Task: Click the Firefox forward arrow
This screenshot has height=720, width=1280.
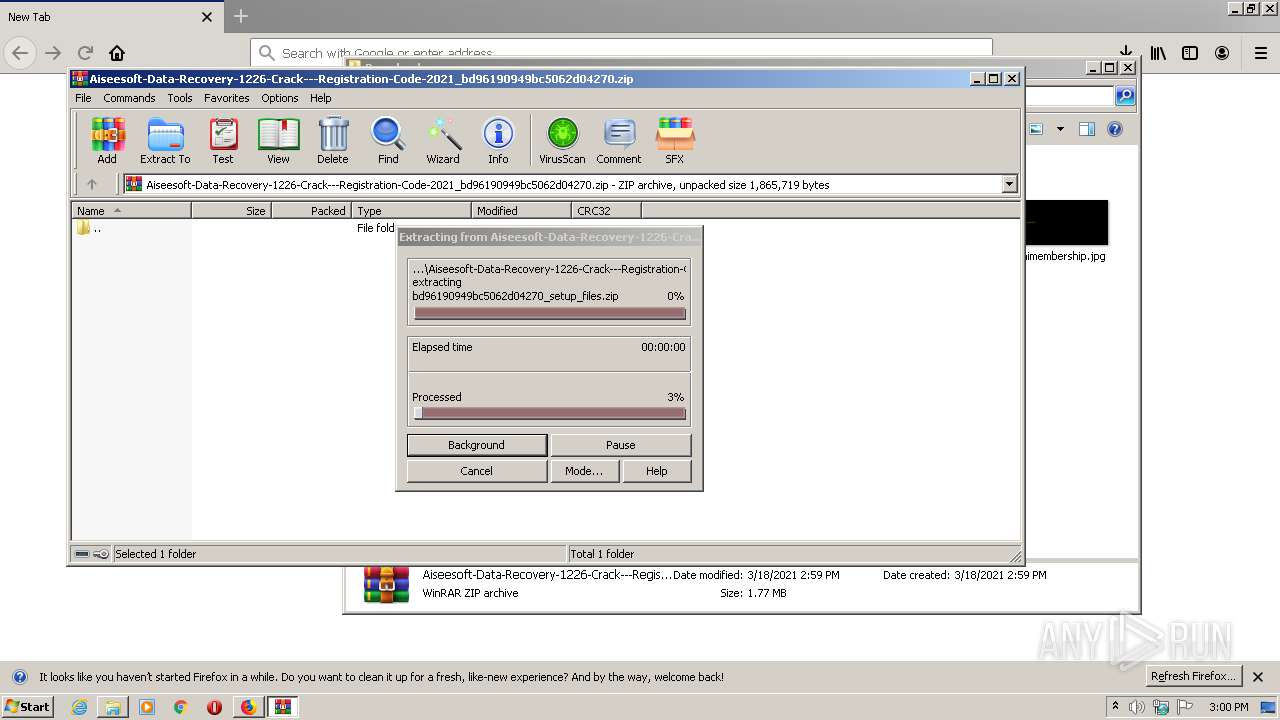Action: [x=53, y=53]
